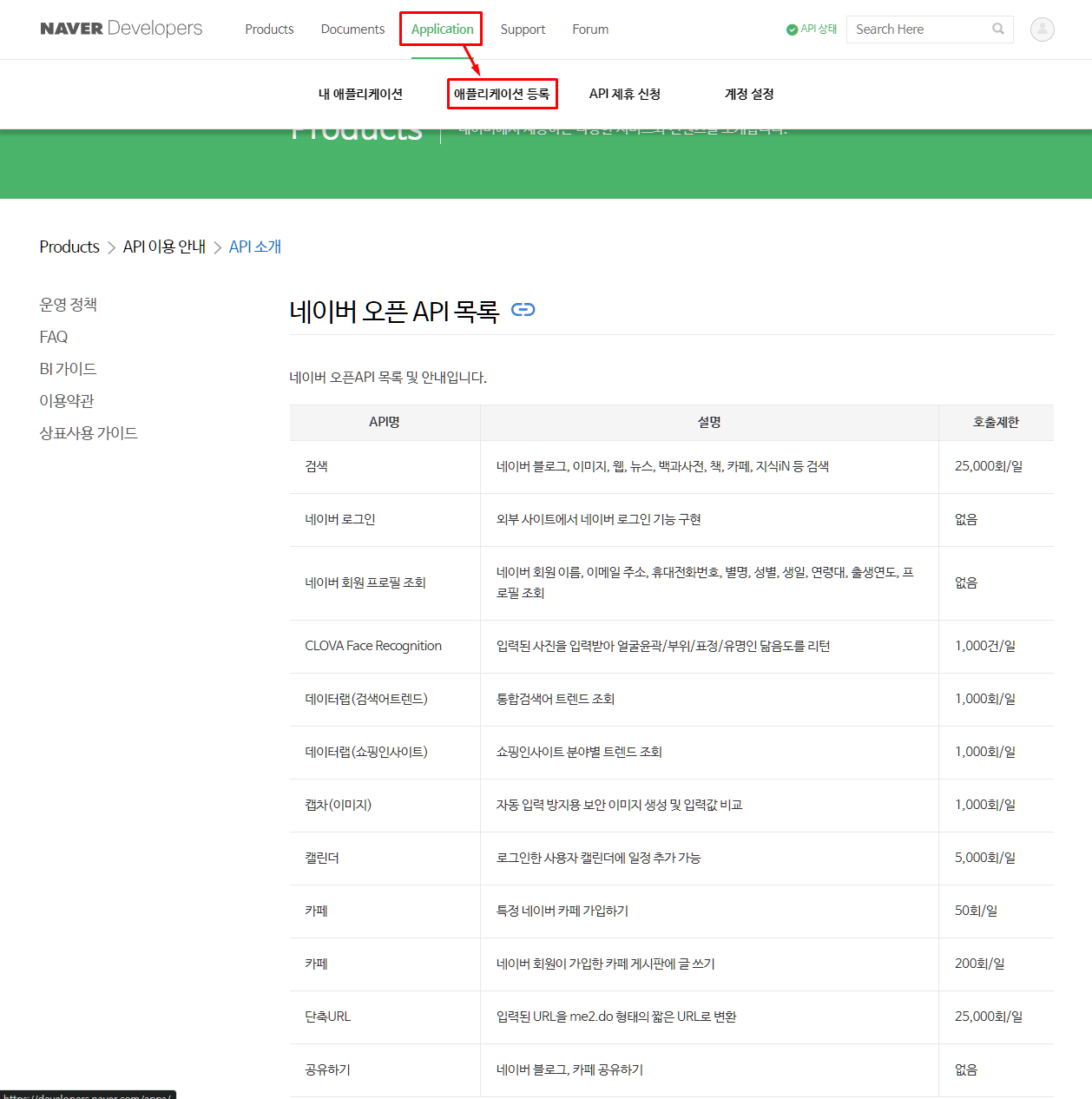
Task: Click the search magnifier icon
Action: [x=998, y=29]
